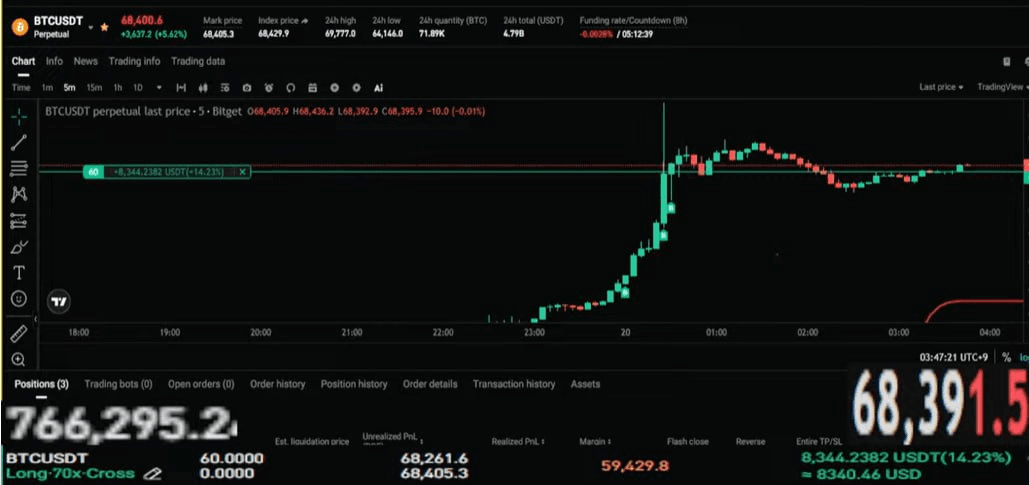Select the trend line drawing tool
The height and width of the screenshot is (485, 1029).
tap(19, 142)
